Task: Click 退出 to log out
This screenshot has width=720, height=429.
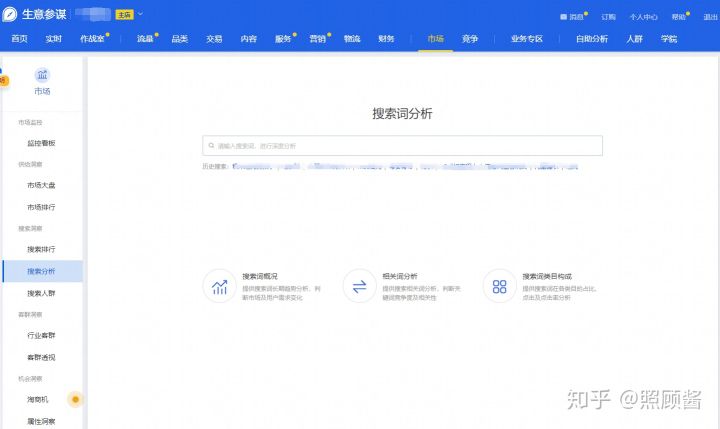Action: (710, 17)
